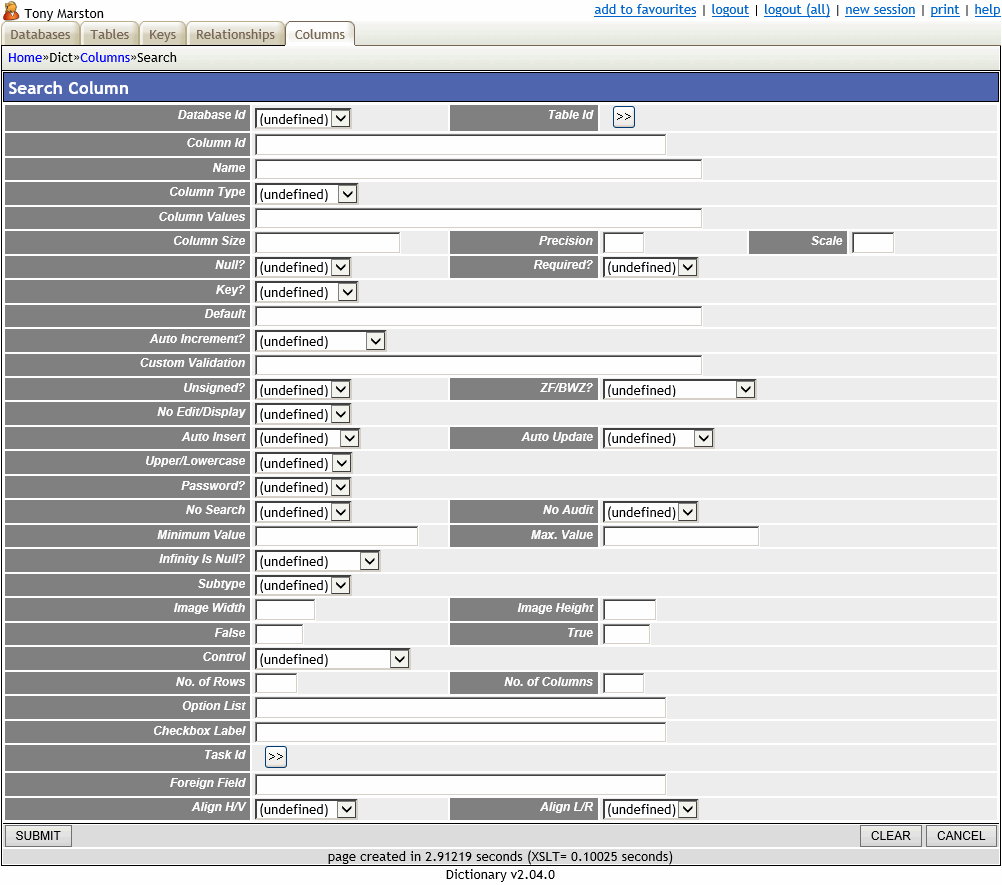Click inside the Name input field
The image size is (1002, 885).
click(478, 168)
